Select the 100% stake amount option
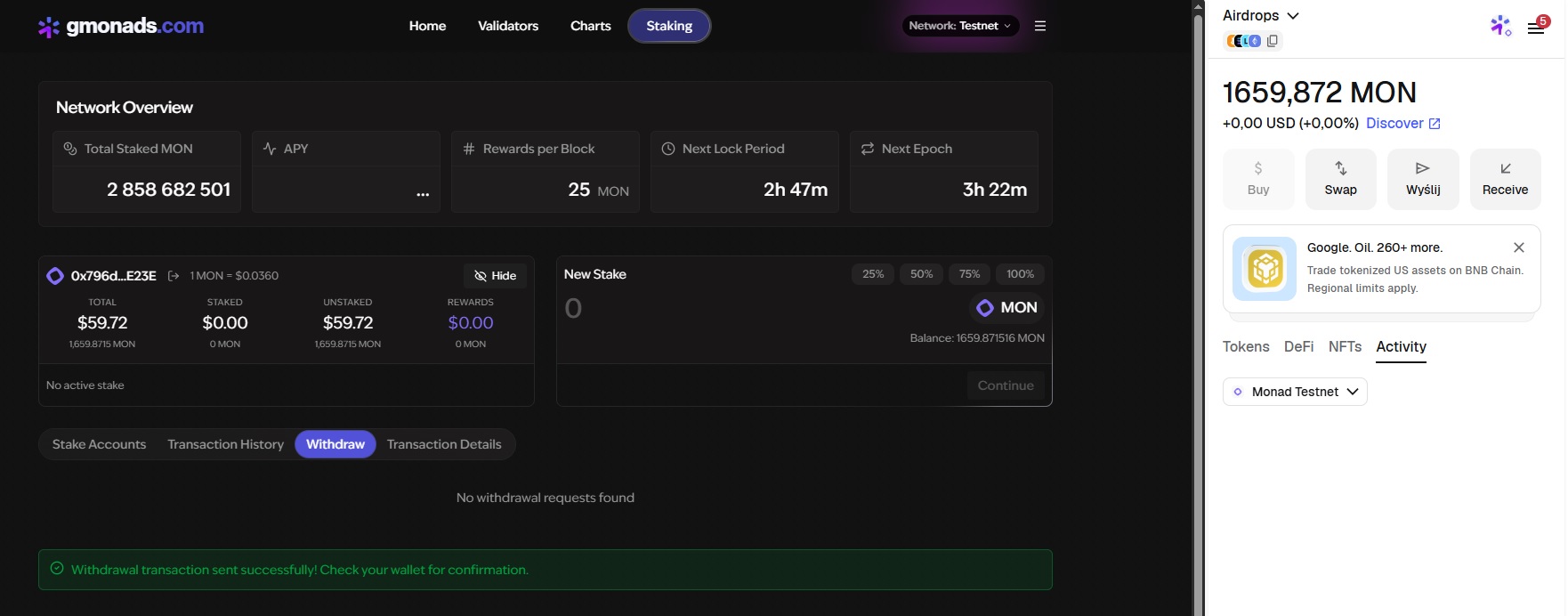Screen dimensions: 1568x616 pos(1020,274)
